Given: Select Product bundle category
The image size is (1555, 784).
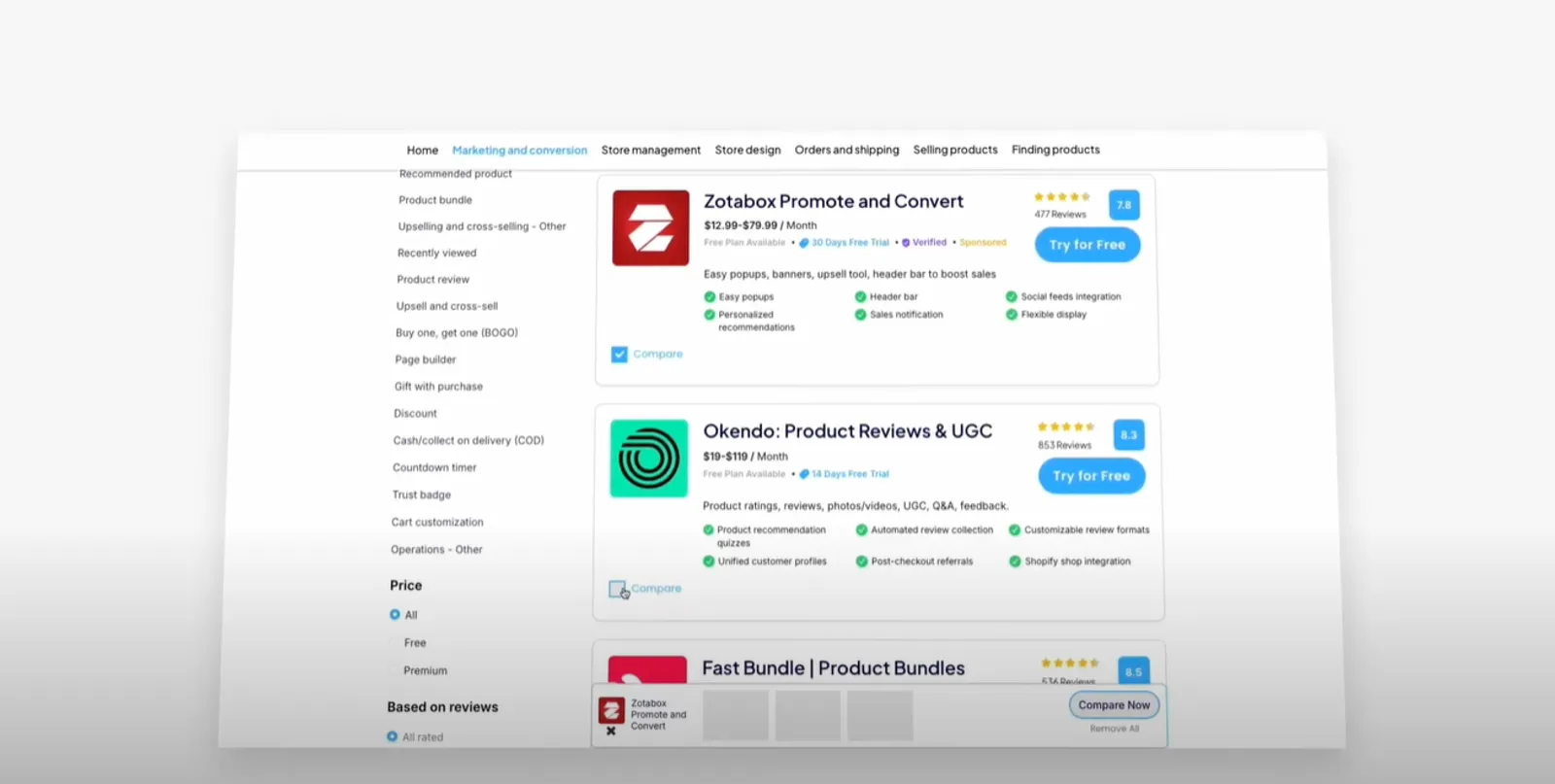Looking at the screenshot, I should point(435,200).
